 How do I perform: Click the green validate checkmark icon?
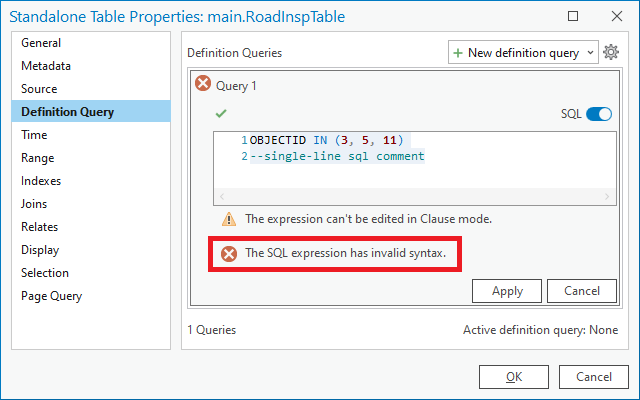pyautogui.click(x=221, y=114)
